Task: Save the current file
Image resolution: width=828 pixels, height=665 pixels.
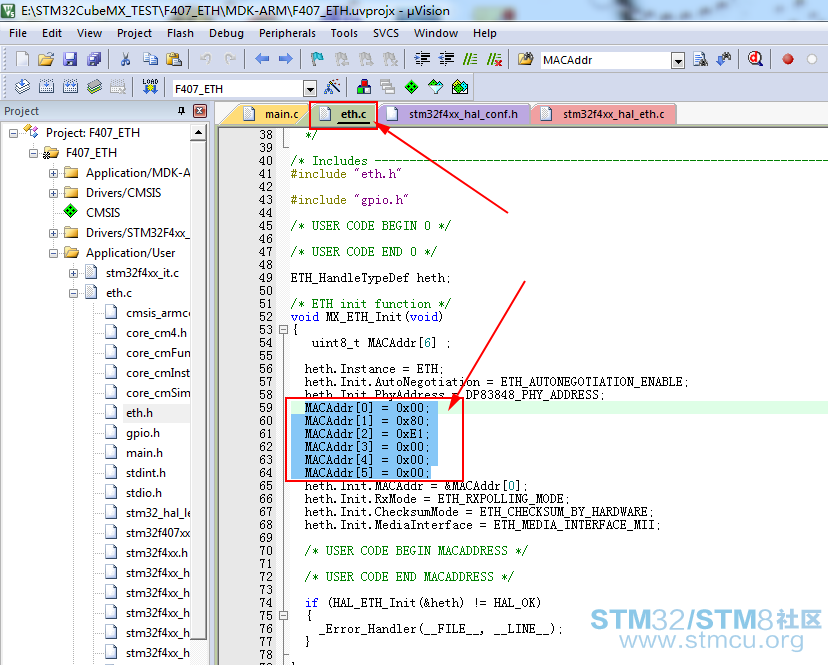Action: click(x=70, y=59)
